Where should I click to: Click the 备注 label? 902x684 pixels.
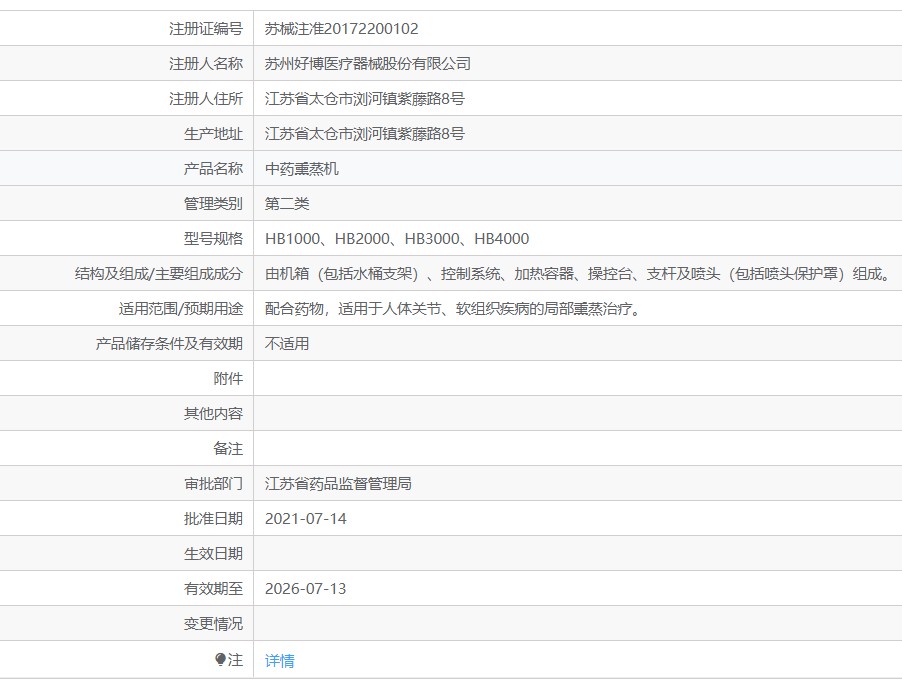click(x=228, y=449)
